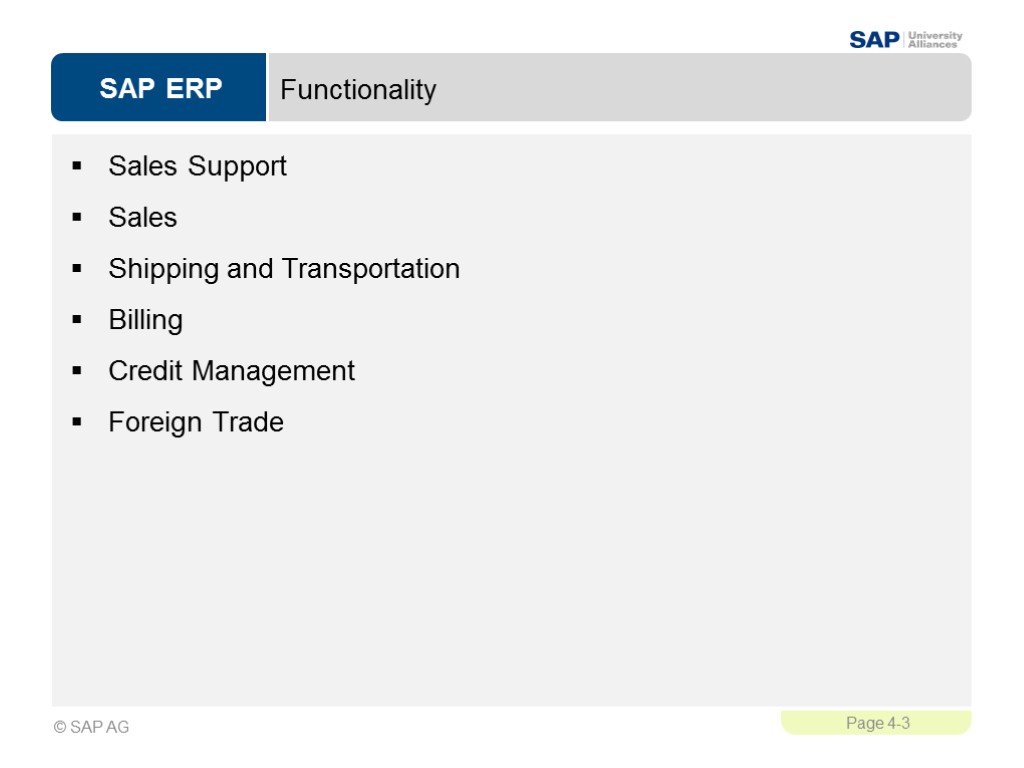The height and width of the screenshot is (768, 1024).
Task: Click bullet marker before Foreign Trade
Action: click(77, 422)
